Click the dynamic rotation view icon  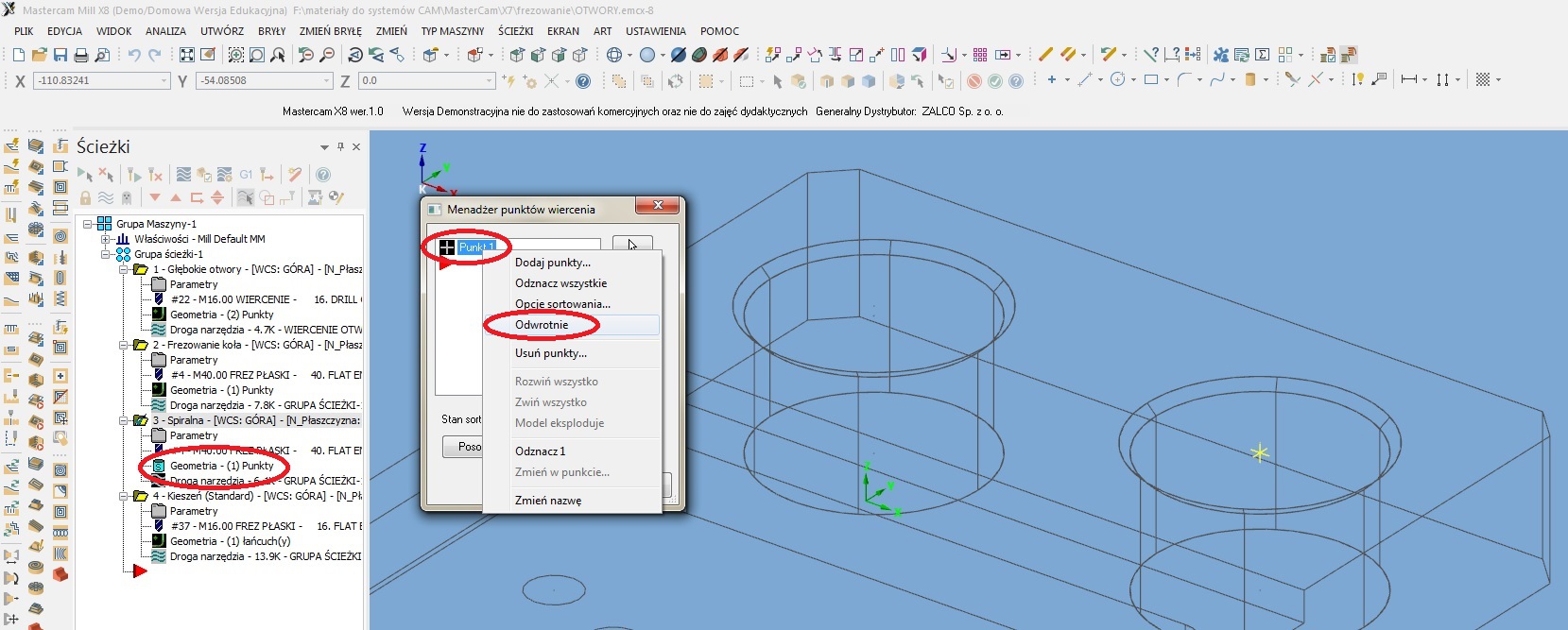point(355,55)
